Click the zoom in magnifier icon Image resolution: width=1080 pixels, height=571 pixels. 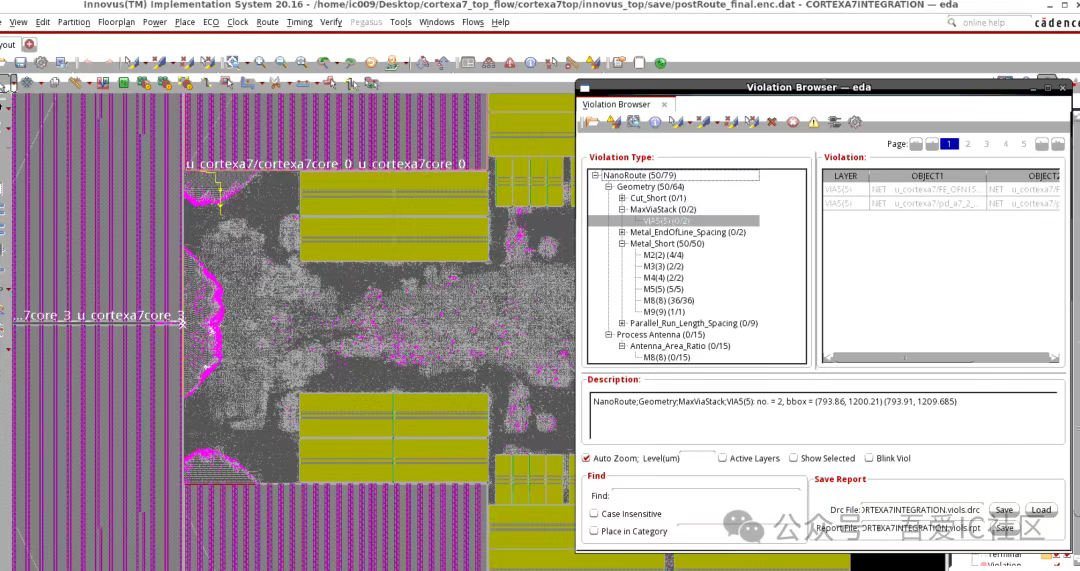pos(260,63)
